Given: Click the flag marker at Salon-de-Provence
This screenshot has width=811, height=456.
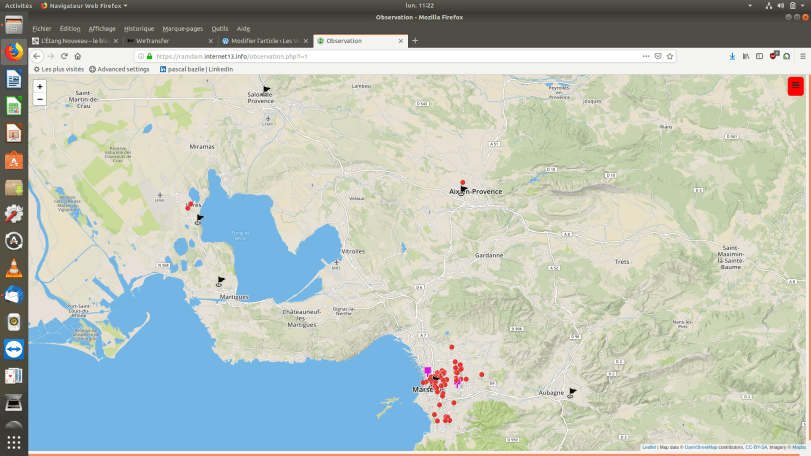Looking at the screenshot, I should click(x=267, y=89).
